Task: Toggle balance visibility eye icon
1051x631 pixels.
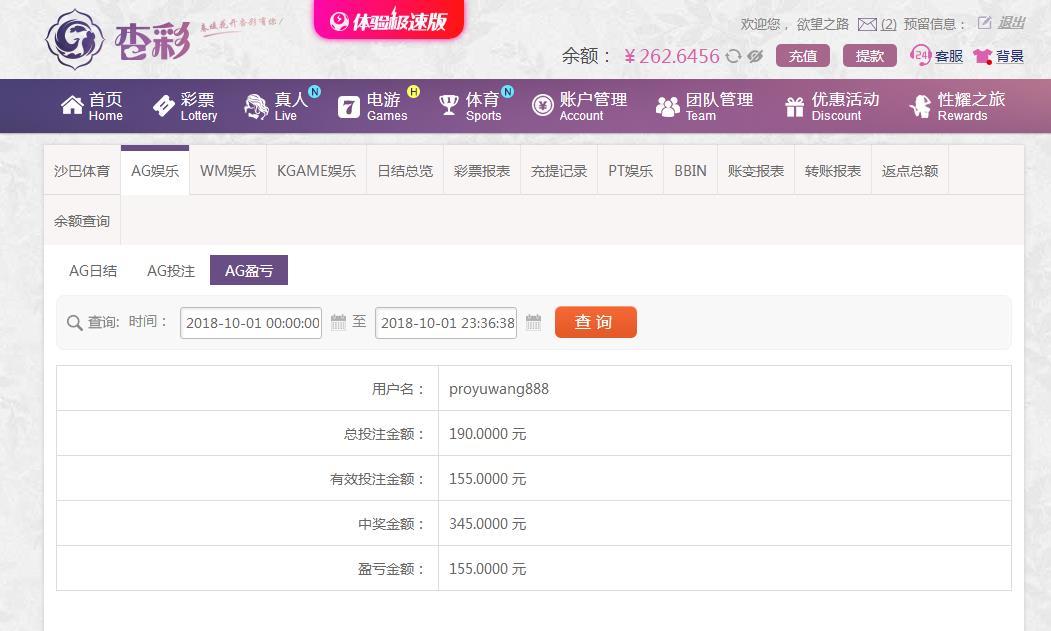Action: [755, 57]
